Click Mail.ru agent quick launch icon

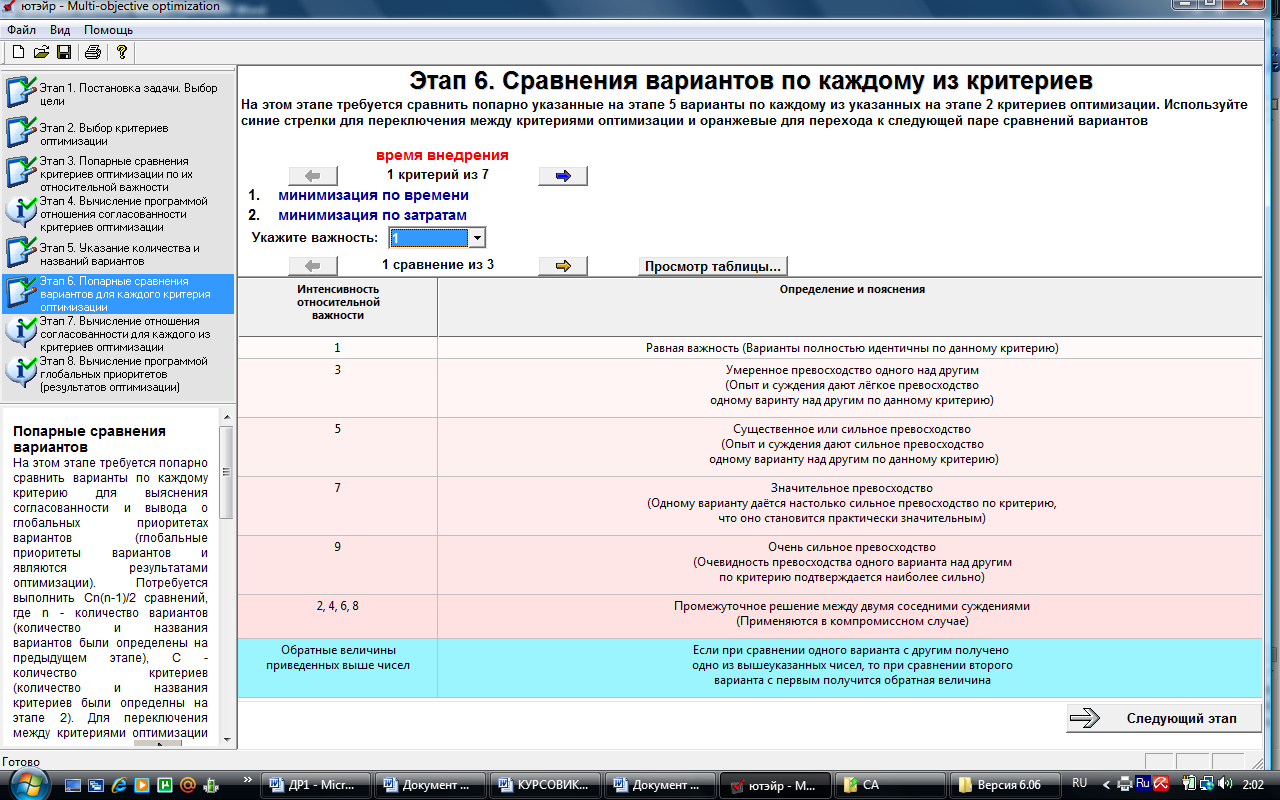(187, 785)
